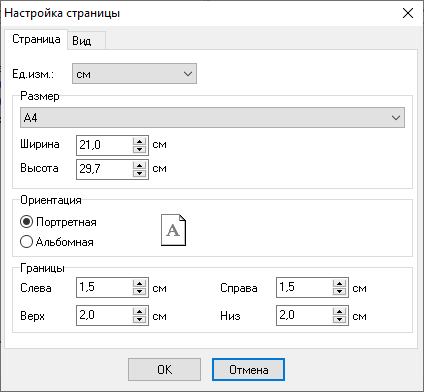
Task: Decrease Низ margin with down arrow
Action: [339, 320]
